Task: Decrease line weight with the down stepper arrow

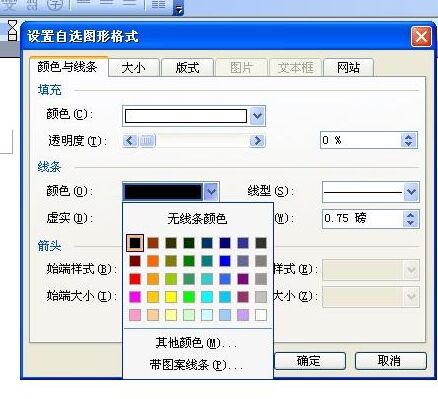Action: pyautogui.click(x=411, y=223)
